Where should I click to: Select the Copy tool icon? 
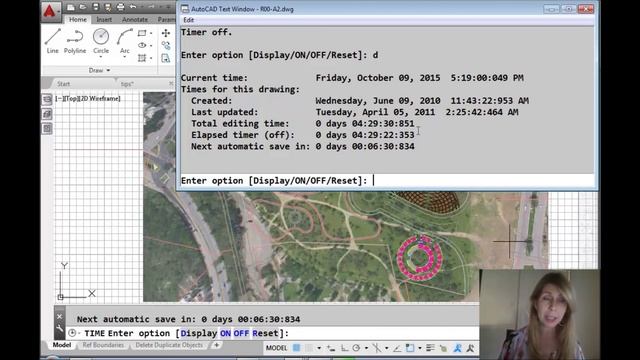pyautogui.click(x=166, y=45)
